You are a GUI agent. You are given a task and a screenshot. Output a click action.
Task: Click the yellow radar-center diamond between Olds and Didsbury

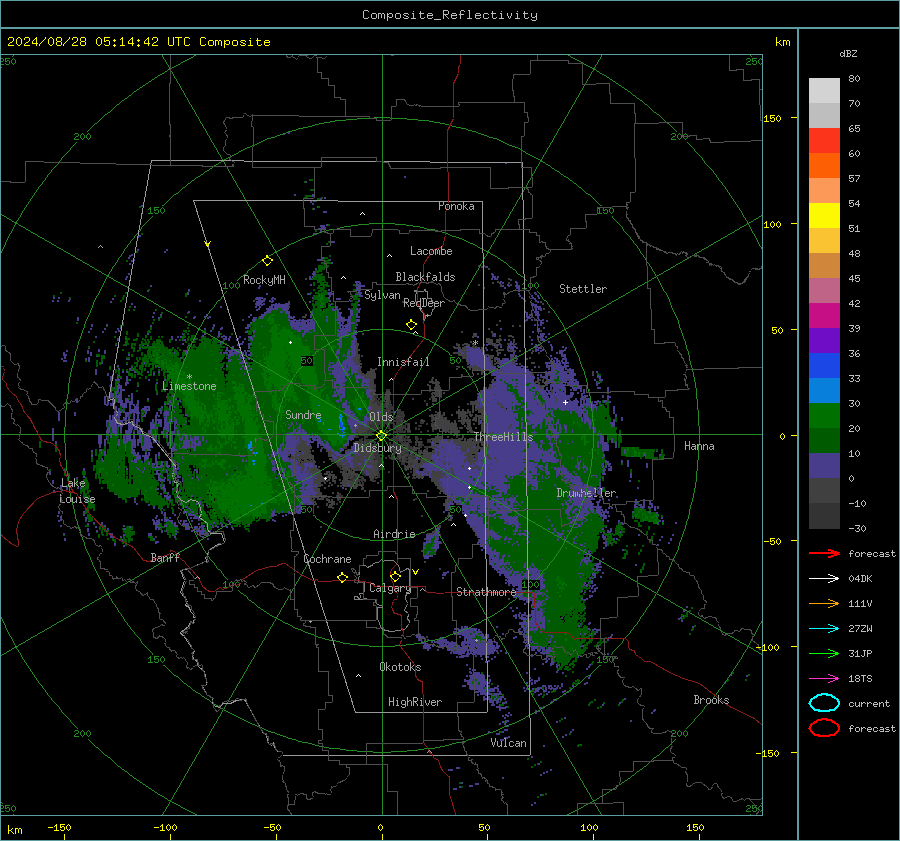381,436
